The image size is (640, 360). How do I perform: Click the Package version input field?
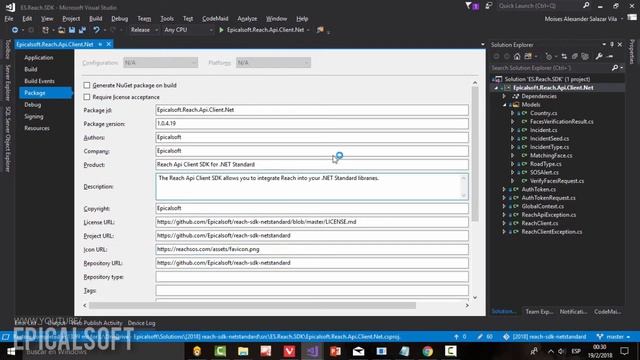[312, 123]
